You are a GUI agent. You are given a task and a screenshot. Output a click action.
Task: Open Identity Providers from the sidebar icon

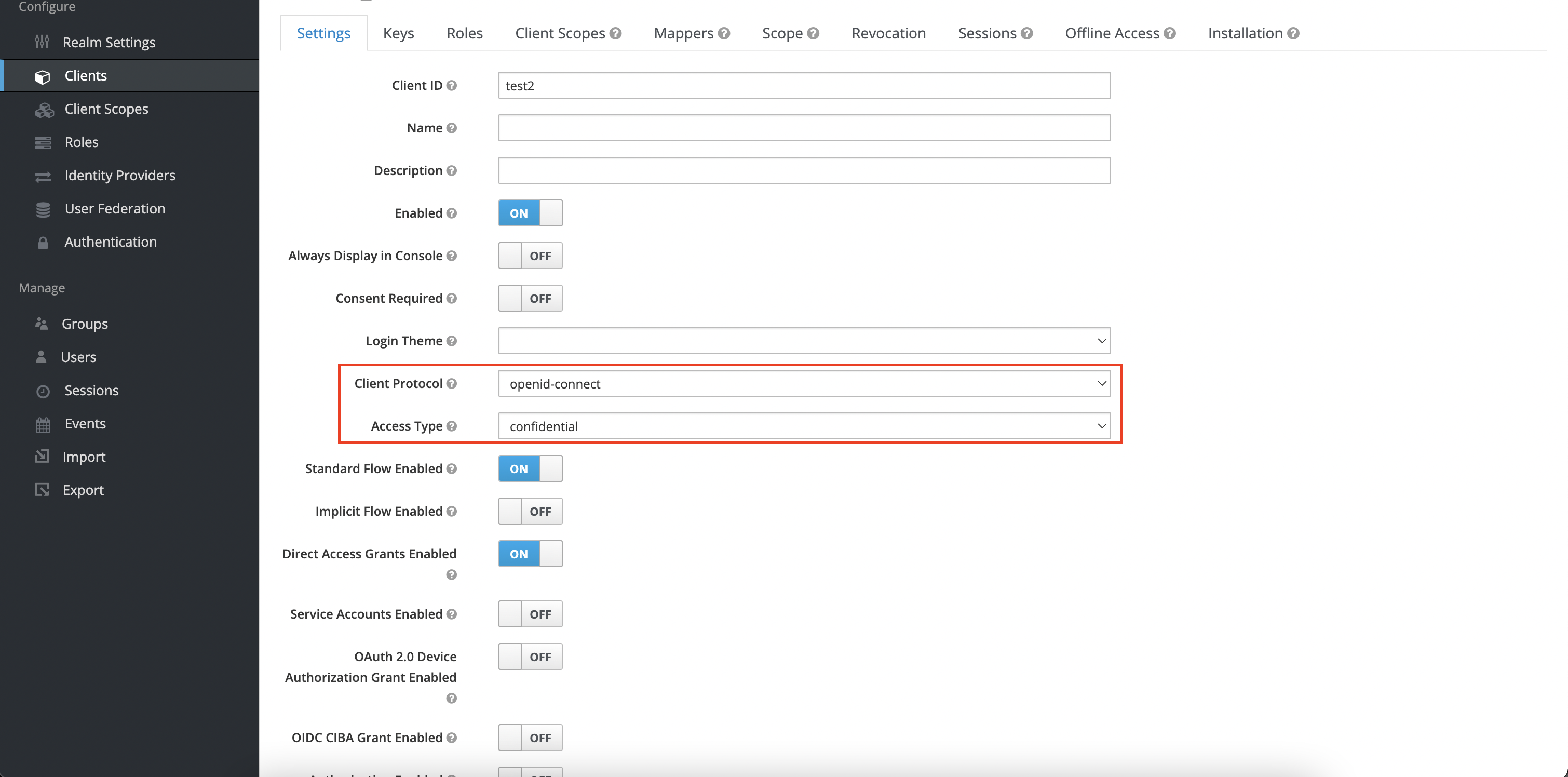pyautogui.click(x=42, y=176)
